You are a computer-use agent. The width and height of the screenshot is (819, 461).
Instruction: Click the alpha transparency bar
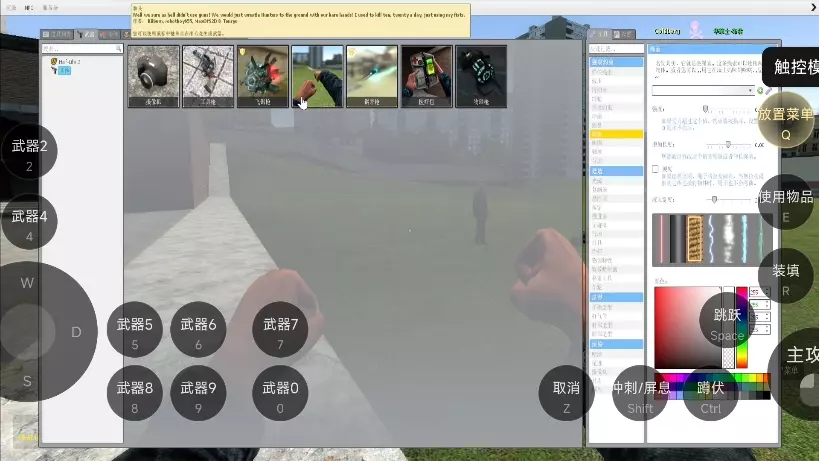point(729,327)
